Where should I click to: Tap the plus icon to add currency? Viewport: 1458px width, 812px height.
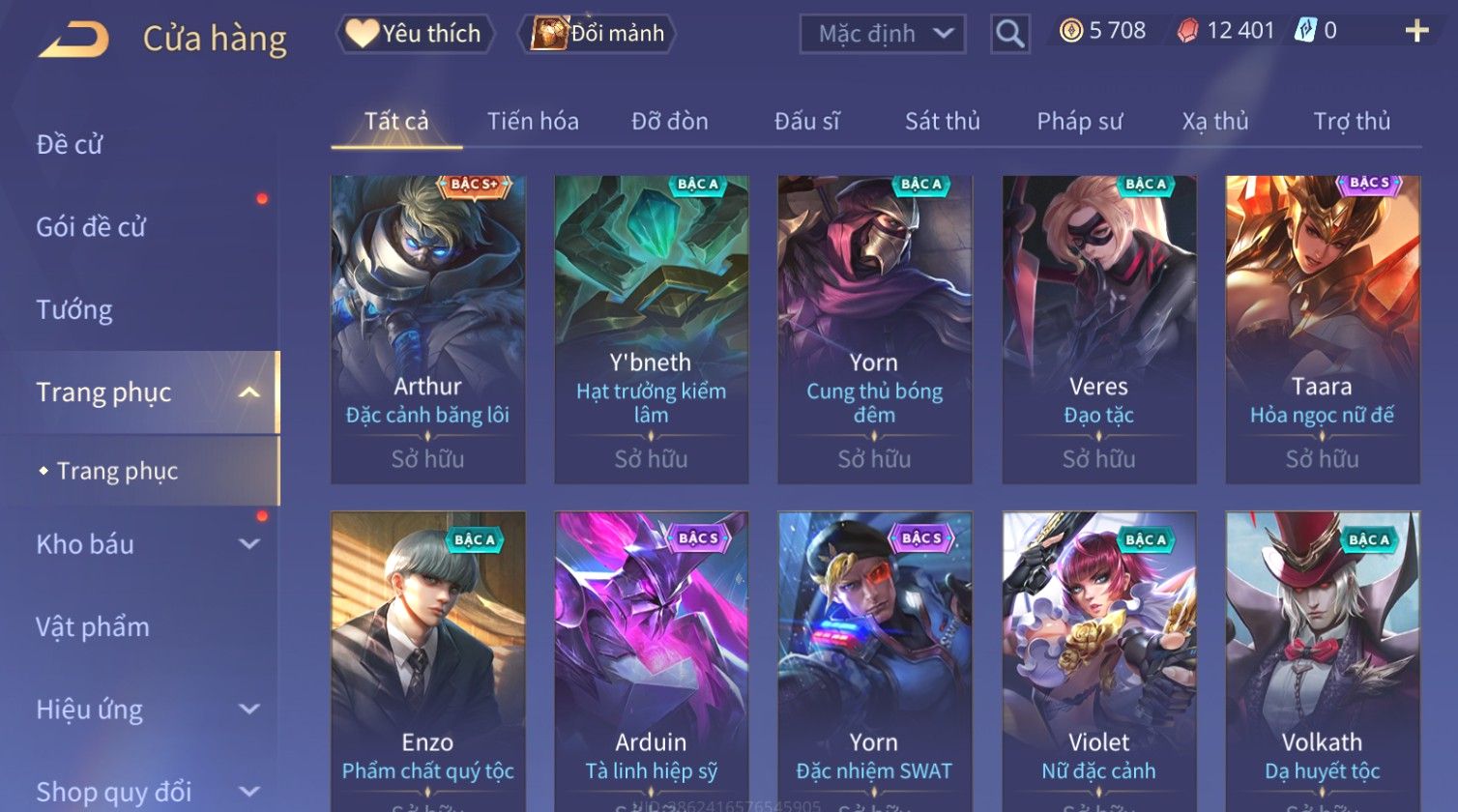click(1416, 31)
